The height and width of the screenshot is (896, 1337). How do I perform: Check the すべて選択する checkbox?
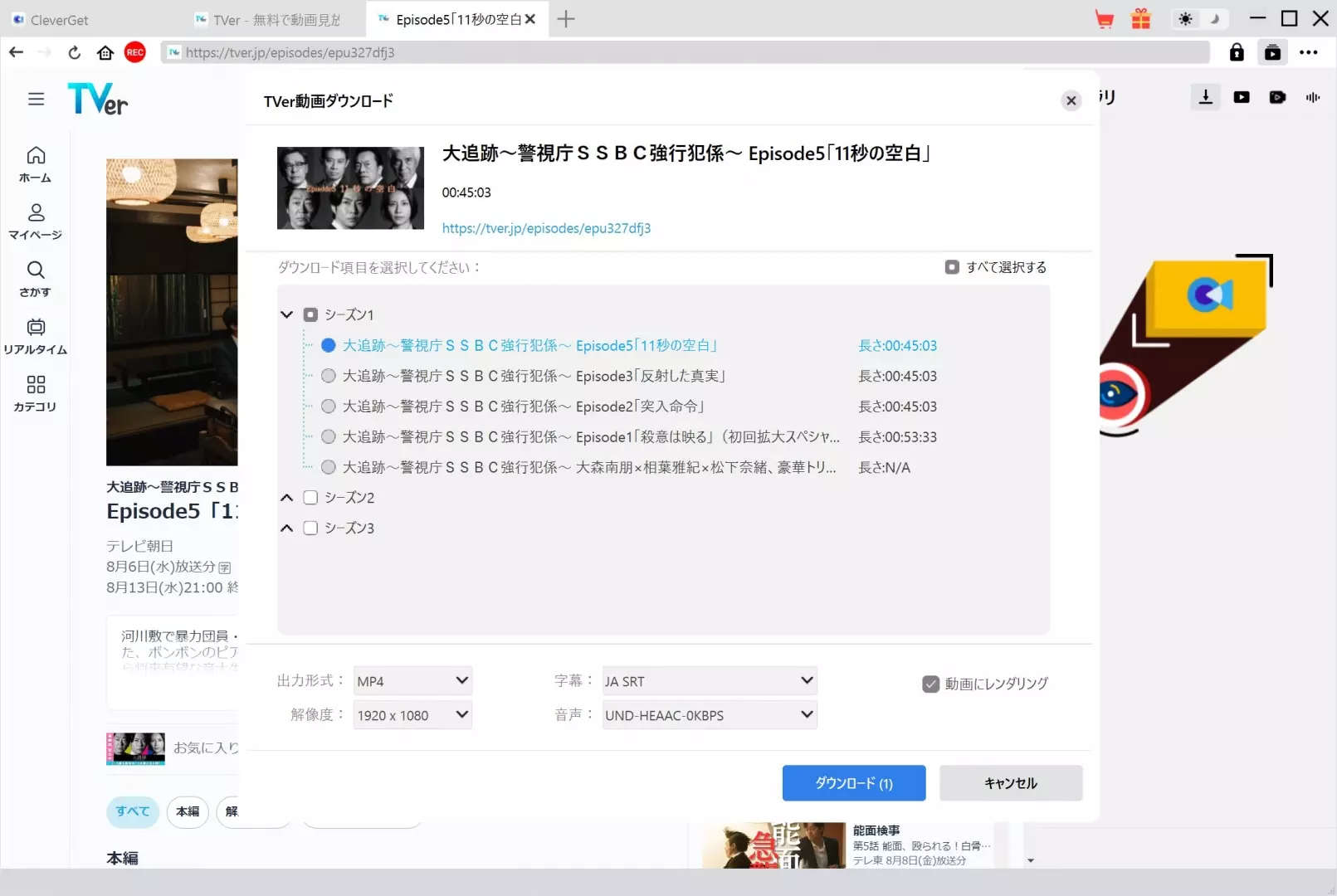point(952,267)
